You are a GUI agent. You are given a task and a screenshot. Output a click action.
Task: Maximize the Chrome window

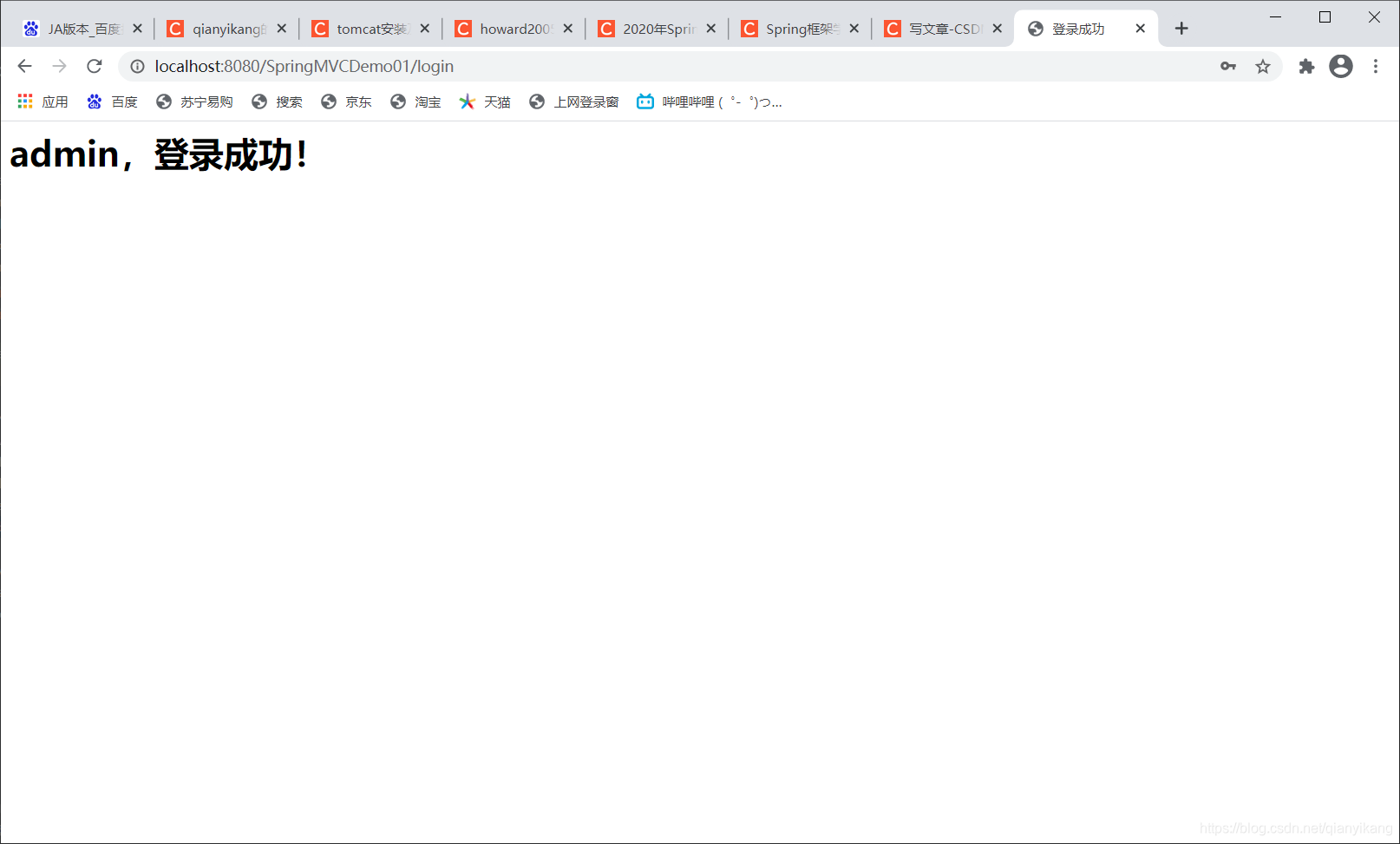point(1325,16)
